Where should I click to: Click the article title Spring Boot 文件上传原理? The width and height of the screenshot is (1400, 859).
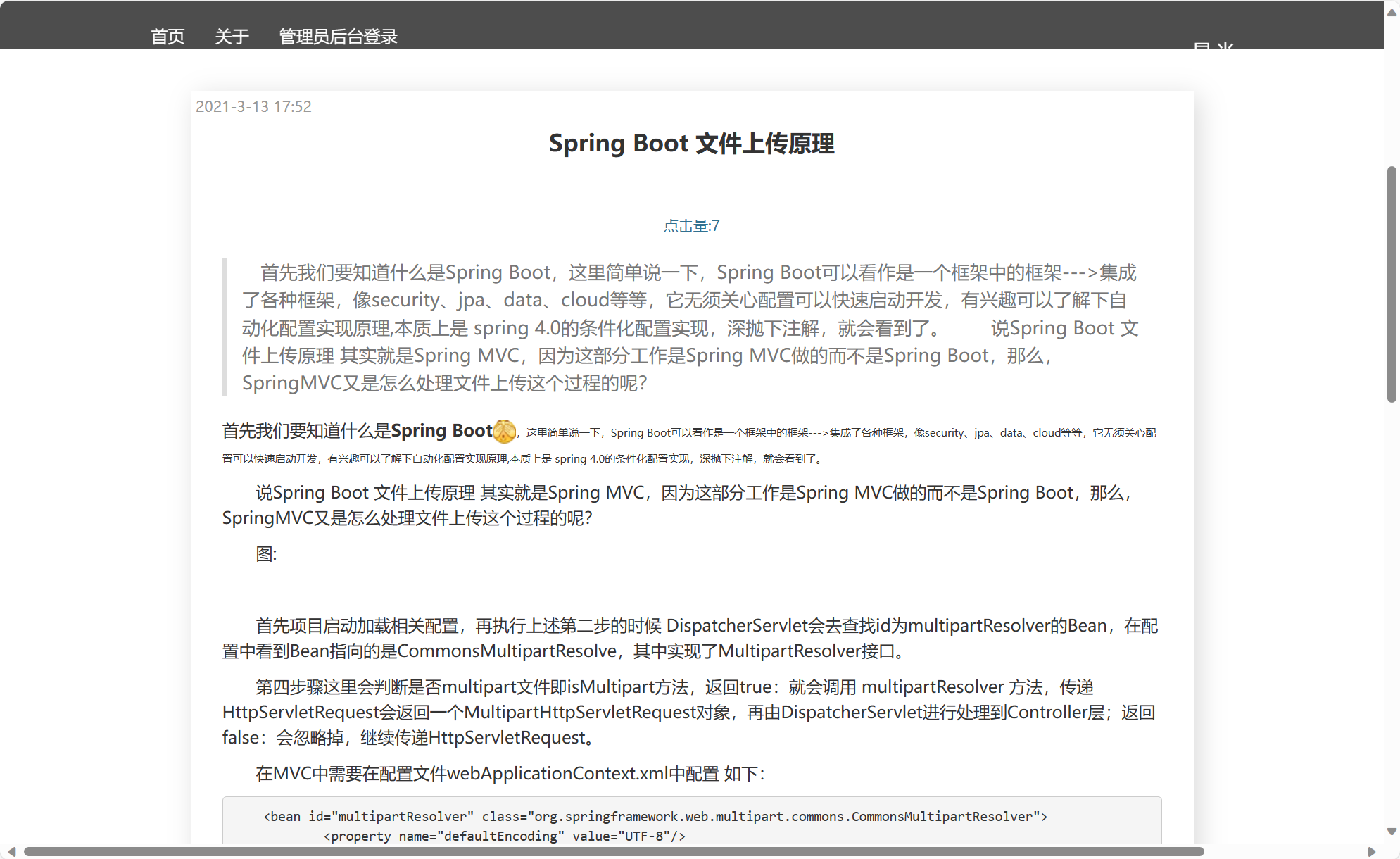[x=691, y=144]
